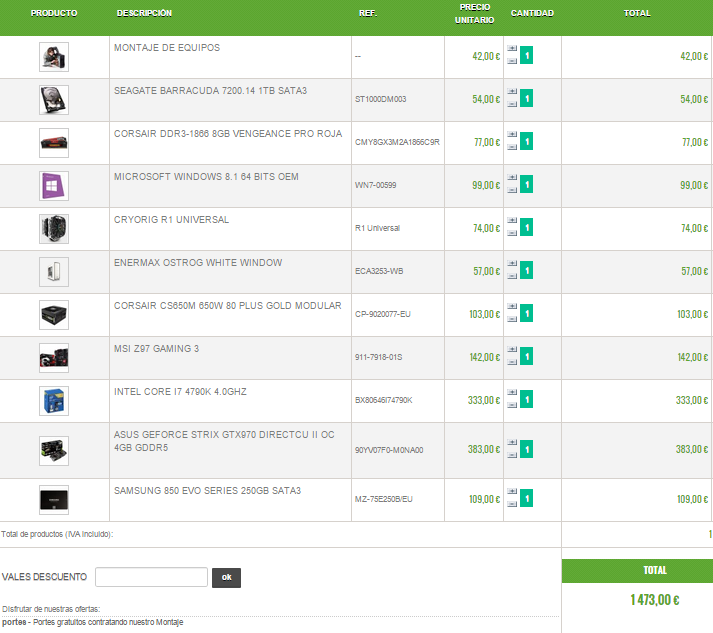The image size is (713, 633).
Task: Increase quantity for Intel Core i7 4790K
Action: (512, 392)
